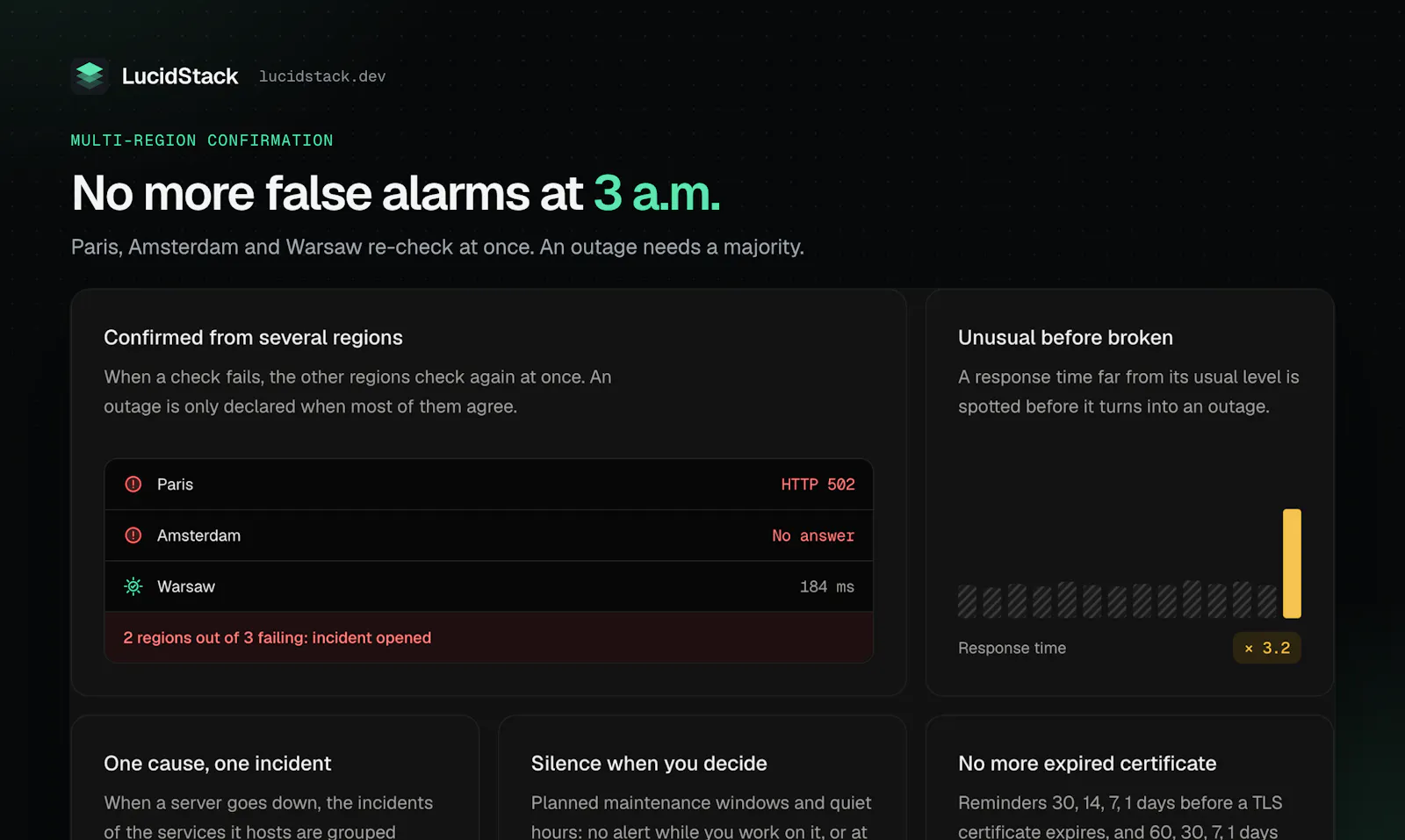Click the LucidStack brand name
The height and width of the screenshot is (840, 1405).
pyautogui.click(x=180, y=76)
